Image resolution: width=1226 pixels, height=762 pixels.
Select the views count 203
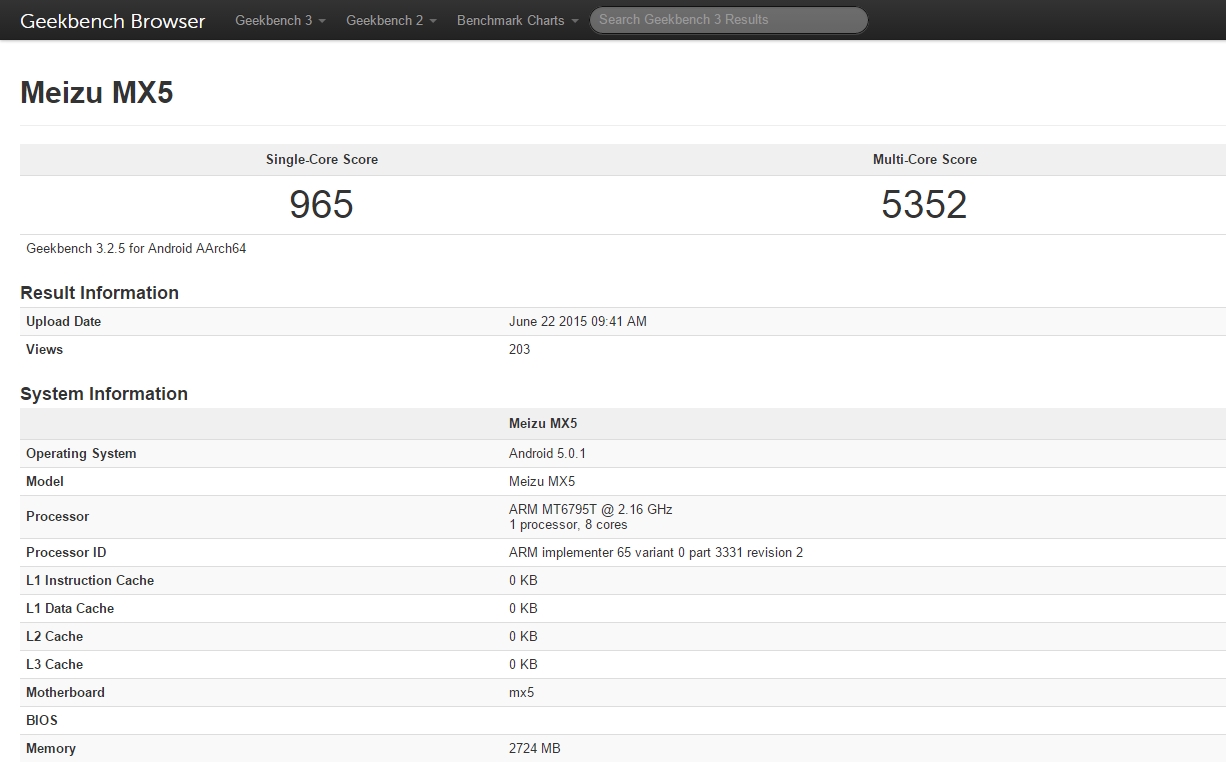(520, 349)
